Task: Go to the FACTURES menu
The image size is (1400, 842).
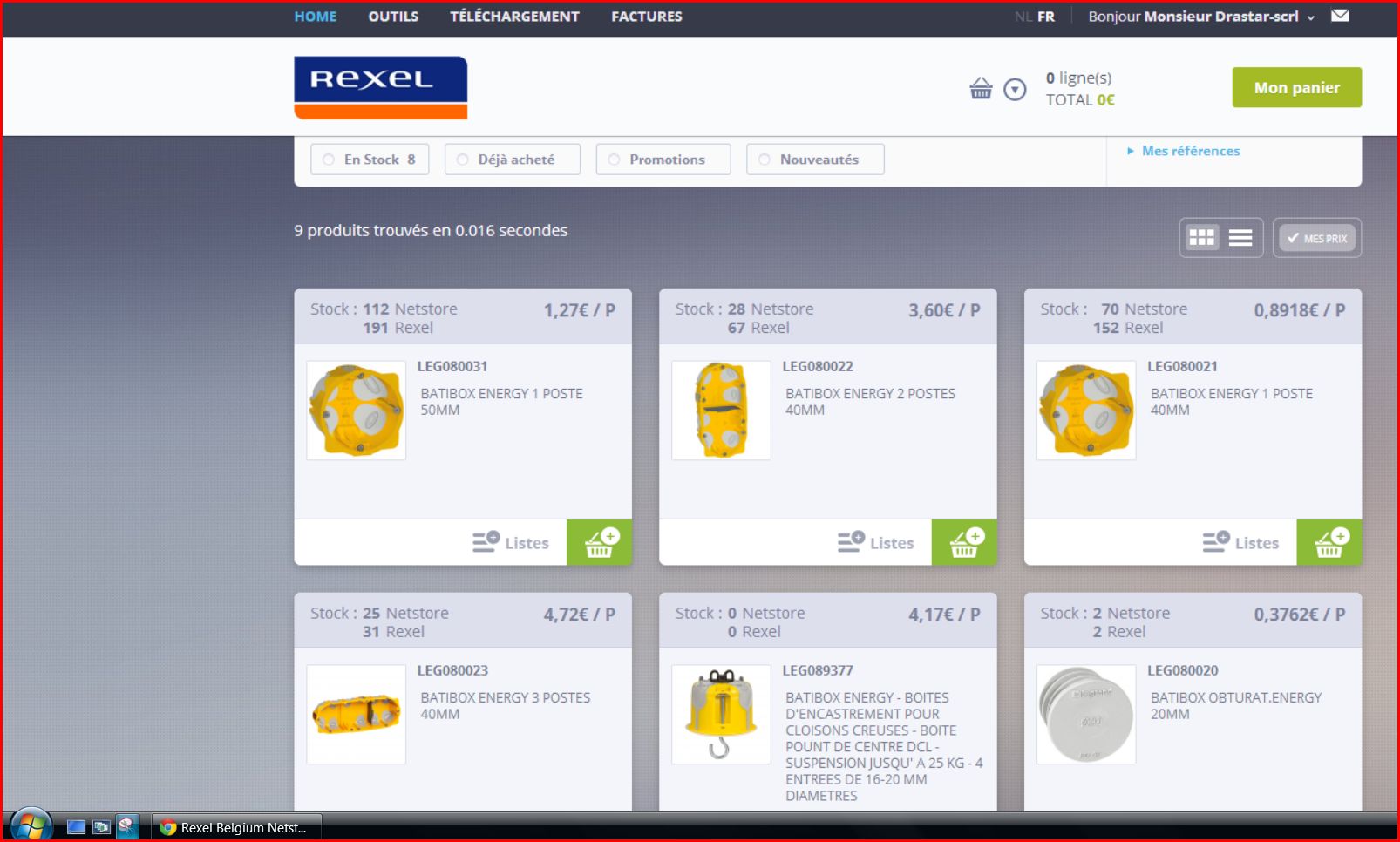Action: [x=646, y=17]
